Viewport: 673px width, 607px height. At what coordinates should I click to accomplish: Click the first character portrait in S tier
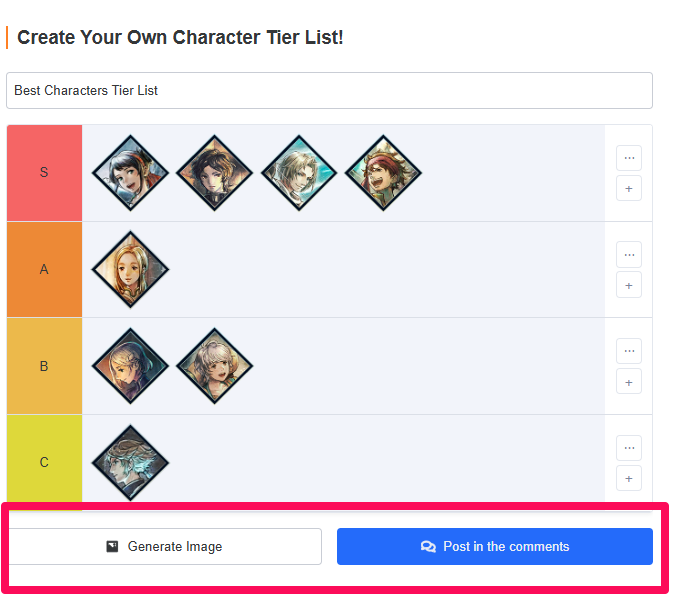coord(130,173)
